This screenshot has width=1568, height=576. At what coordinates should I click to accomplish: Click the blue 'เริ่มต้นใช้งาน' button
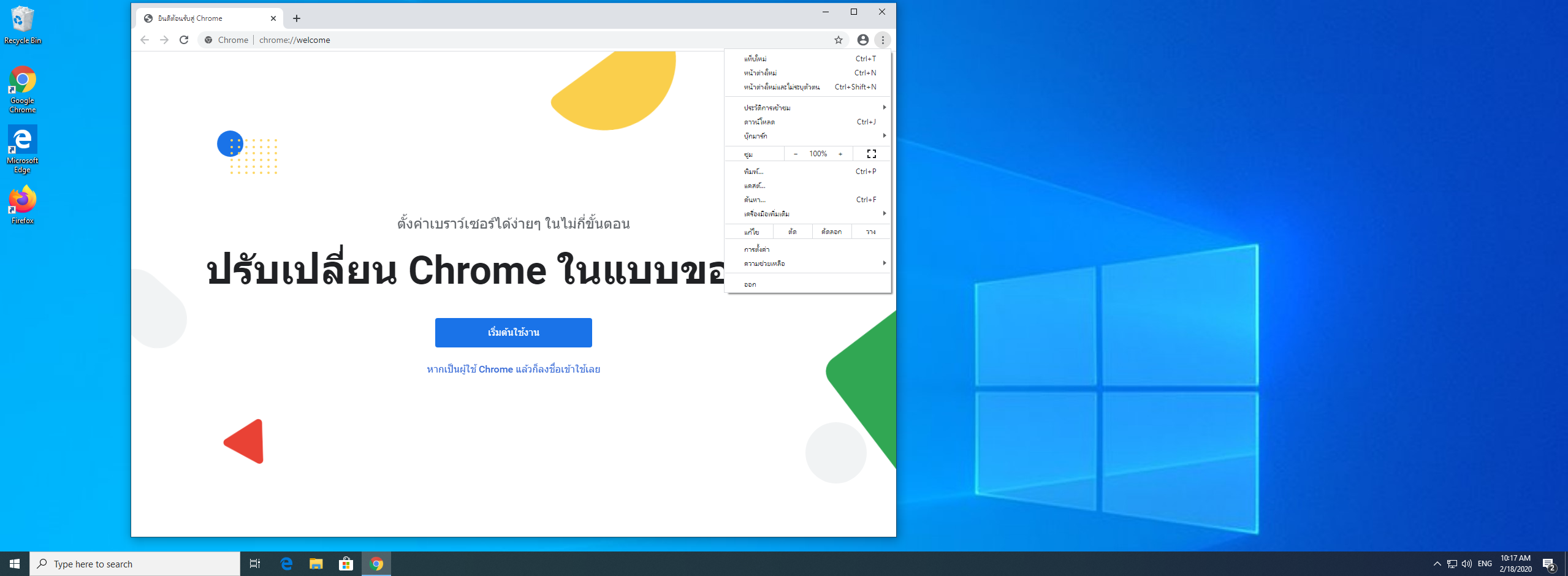[514, 333]
